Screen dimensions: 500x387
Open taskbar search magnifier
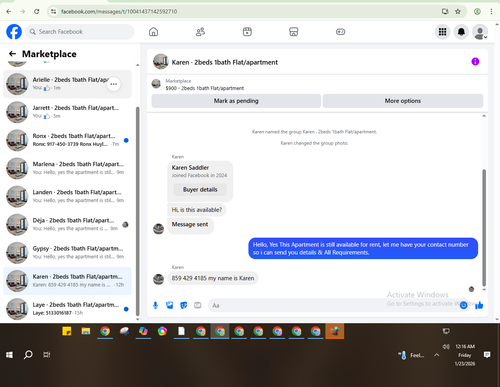[x=28, y=355]
